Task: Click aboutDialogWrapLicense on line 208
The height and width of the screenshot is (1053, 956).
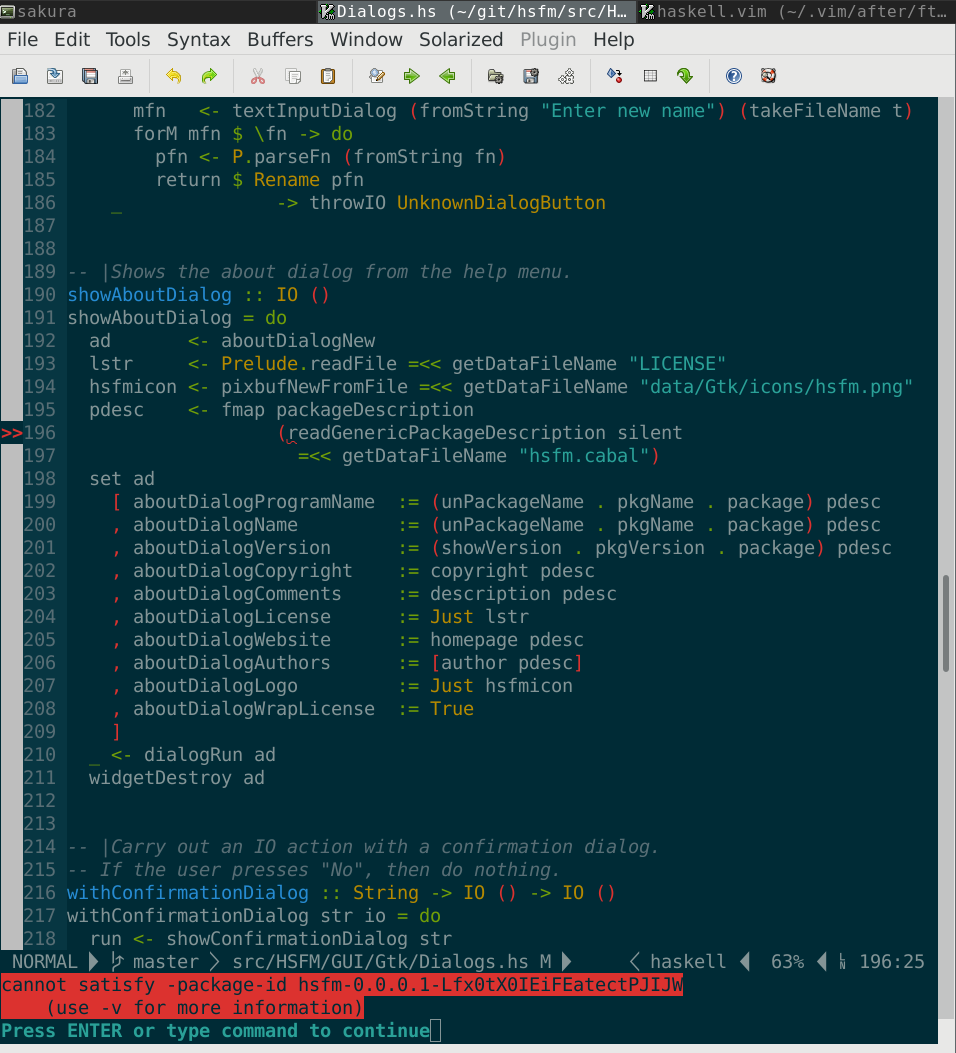Action: pos(254,708)
